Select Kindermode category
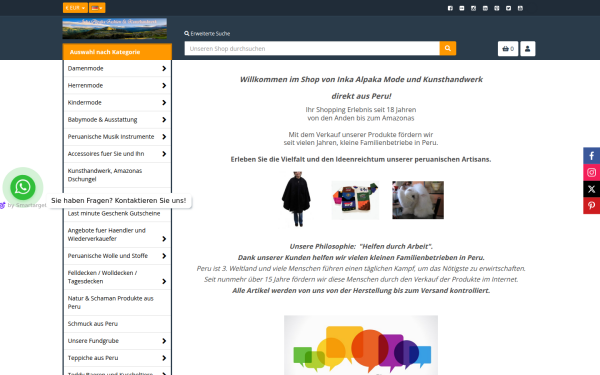The height and width of the screenshot is (375, 600). [85, 103]
